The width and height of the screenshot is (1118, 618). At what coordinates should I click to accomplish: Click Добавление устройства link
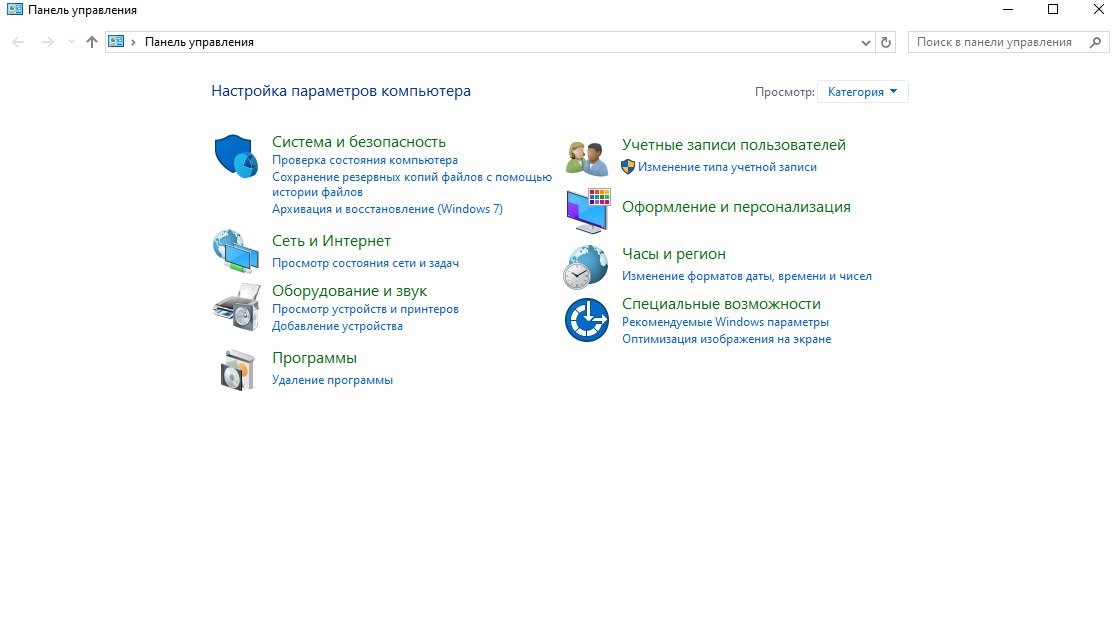click(337, 326)
